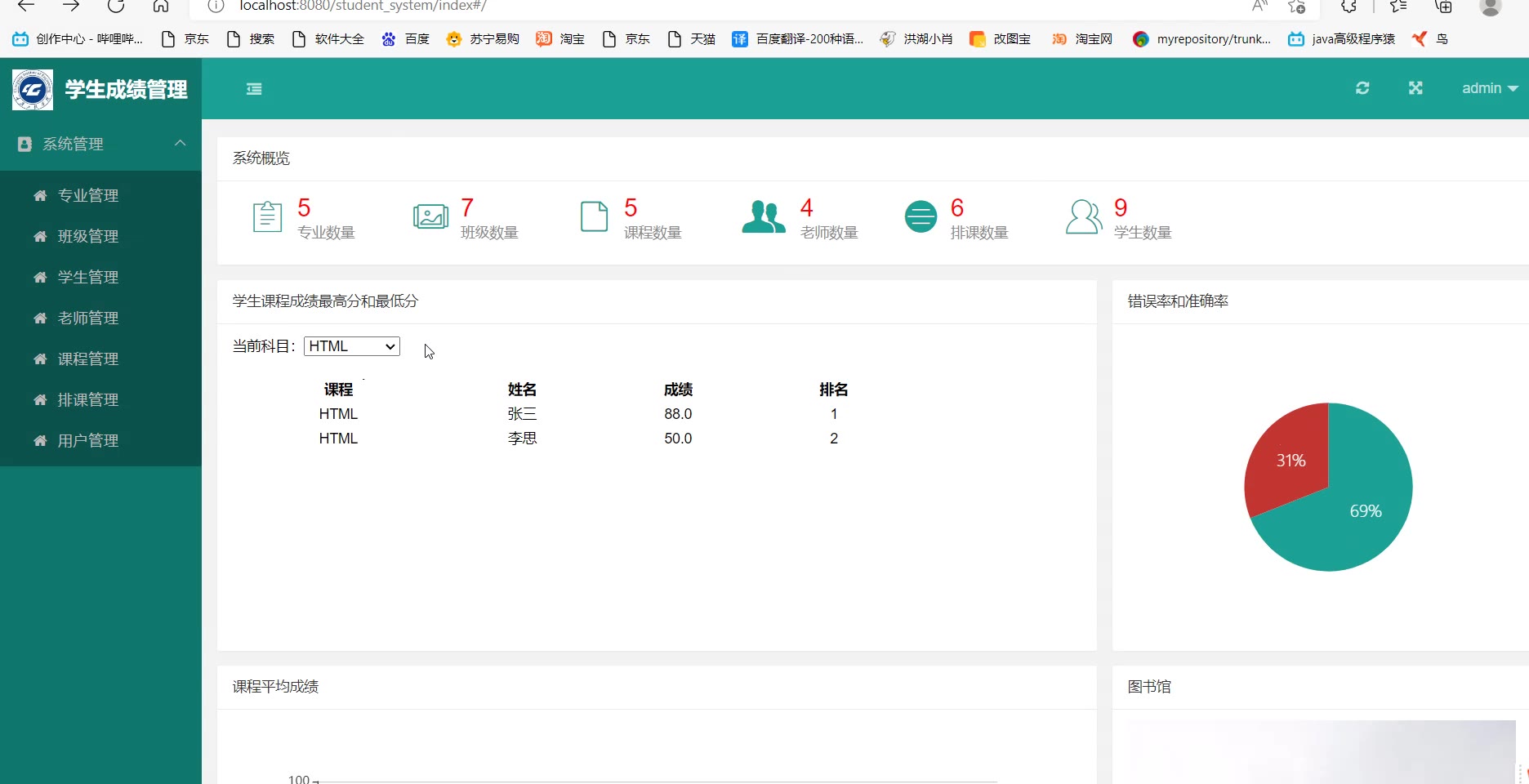
Task: Open the 天猫 bookmark
Action: 691,39
